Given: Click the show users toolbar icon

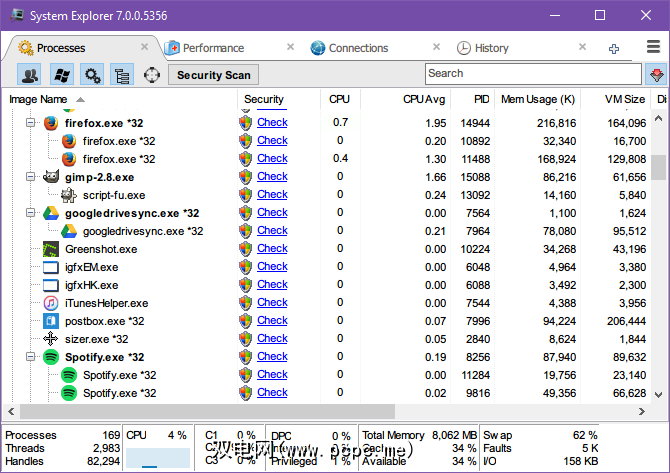Looking at the screenshot, I should [x=30, y=74].
